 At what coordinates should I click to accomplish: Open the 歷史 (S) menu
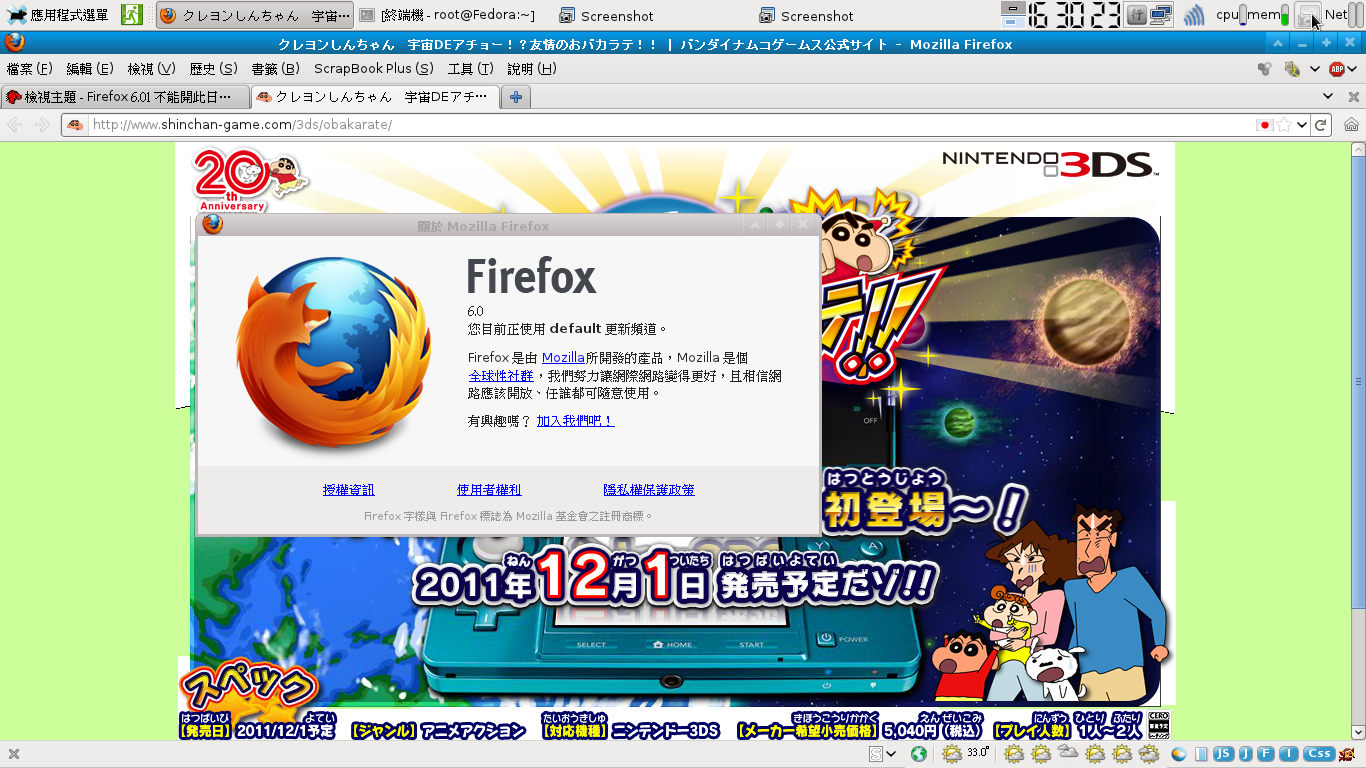(x=213, y=69)
